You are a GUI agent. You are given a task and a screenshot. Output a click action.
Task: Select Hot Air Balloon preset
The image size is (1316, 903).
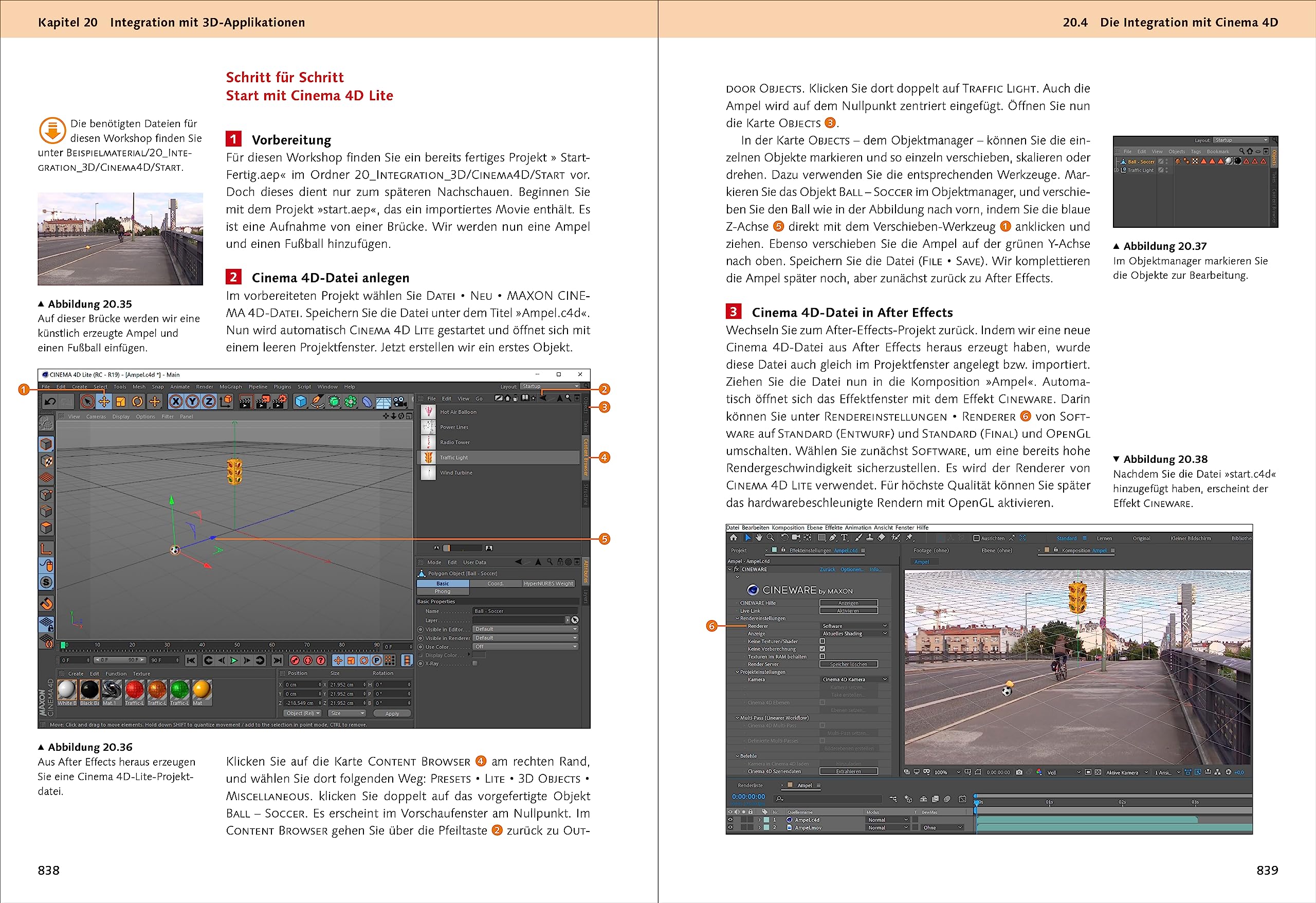(499, 412)
